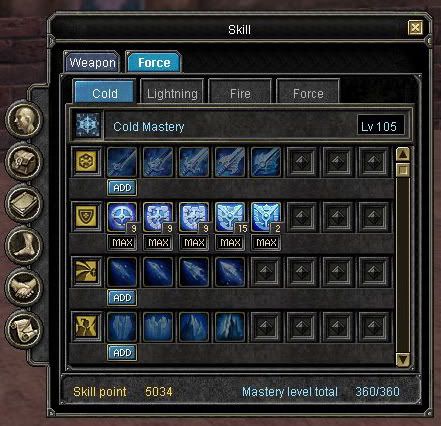Viewport: 441px width, 426px height.
Task: Click the scrollbar thumb handle
Action: 403,170
